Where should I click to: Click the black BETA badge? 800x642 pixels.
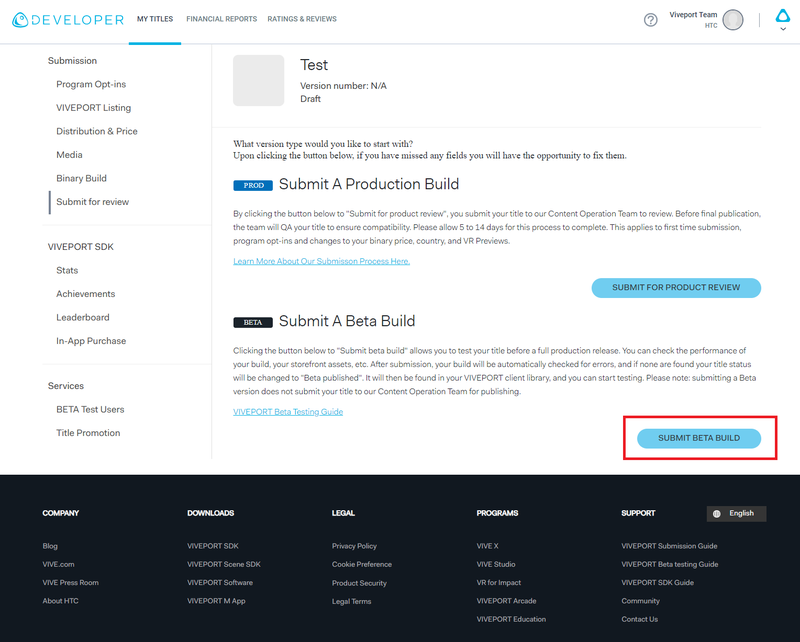[x=253, y=323]
